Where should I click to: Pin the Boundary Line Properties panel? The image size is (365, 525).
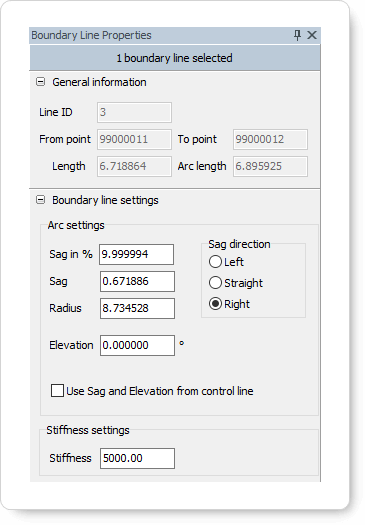click(x=297, y=35)
